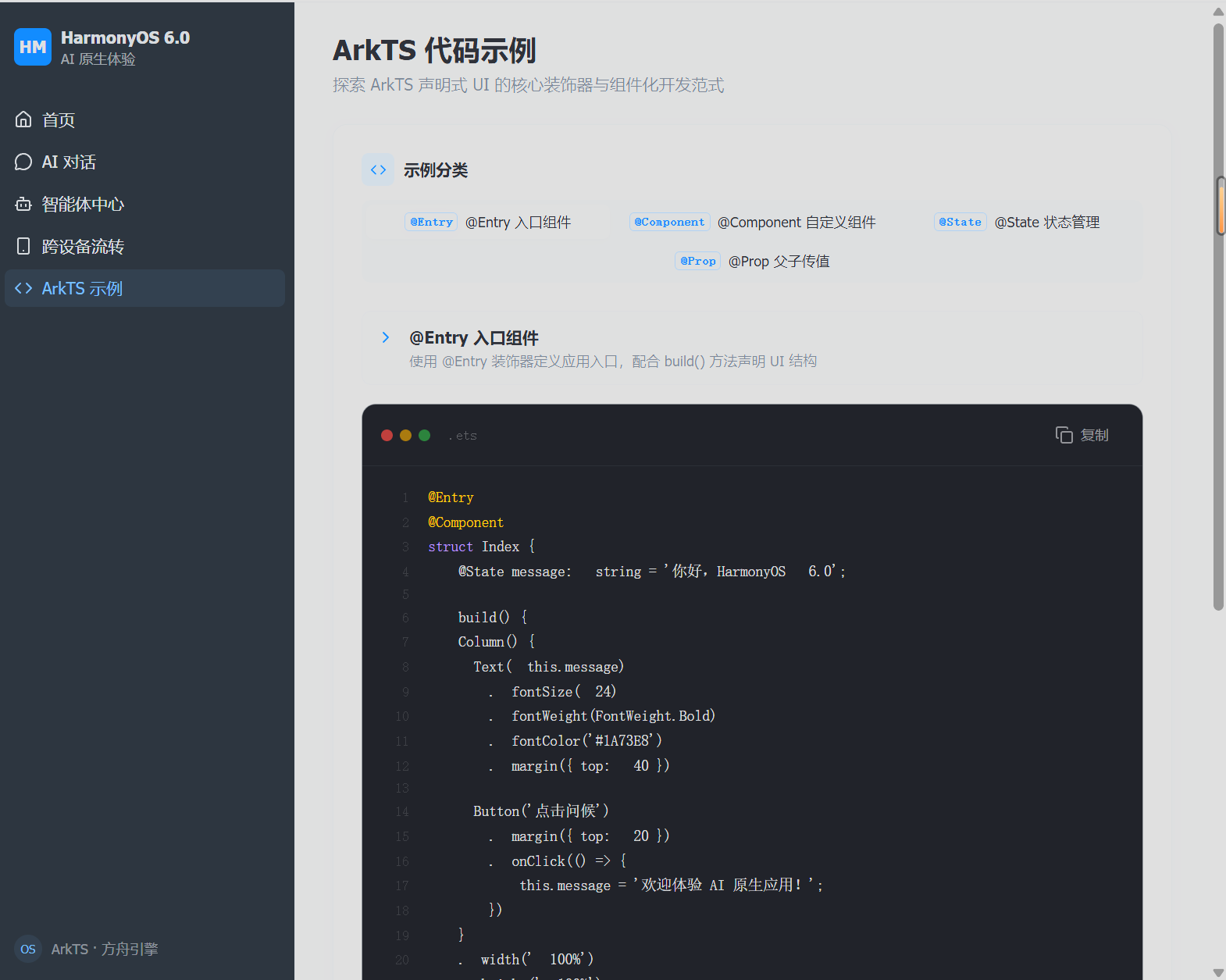Click fontColor('#1A73E8') code line
This screenshot has width=1226, height=980.
(x=576, y=740)
